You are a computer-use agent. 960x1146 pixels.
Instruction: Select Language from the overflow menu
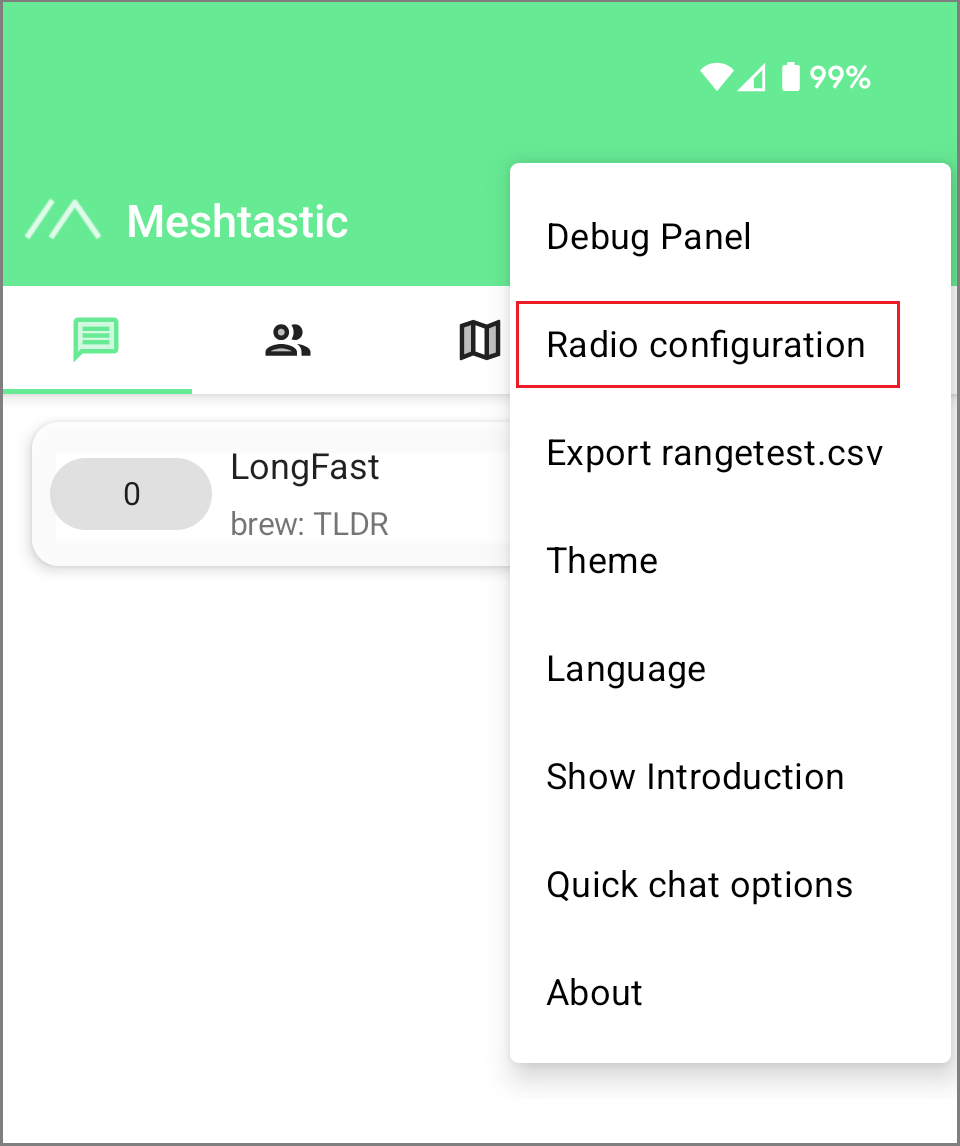626,669
